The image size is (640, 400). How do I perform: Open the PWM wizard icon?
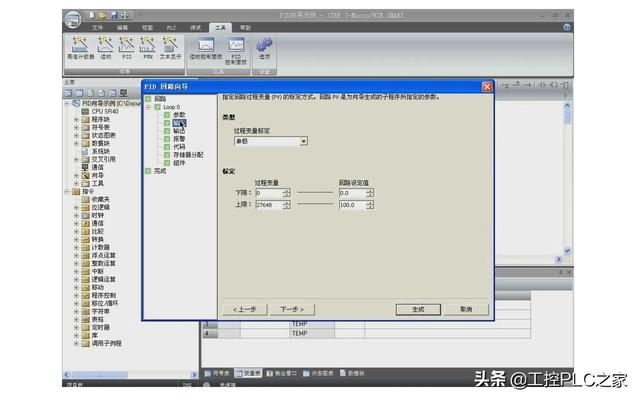[x=148, y=48]
